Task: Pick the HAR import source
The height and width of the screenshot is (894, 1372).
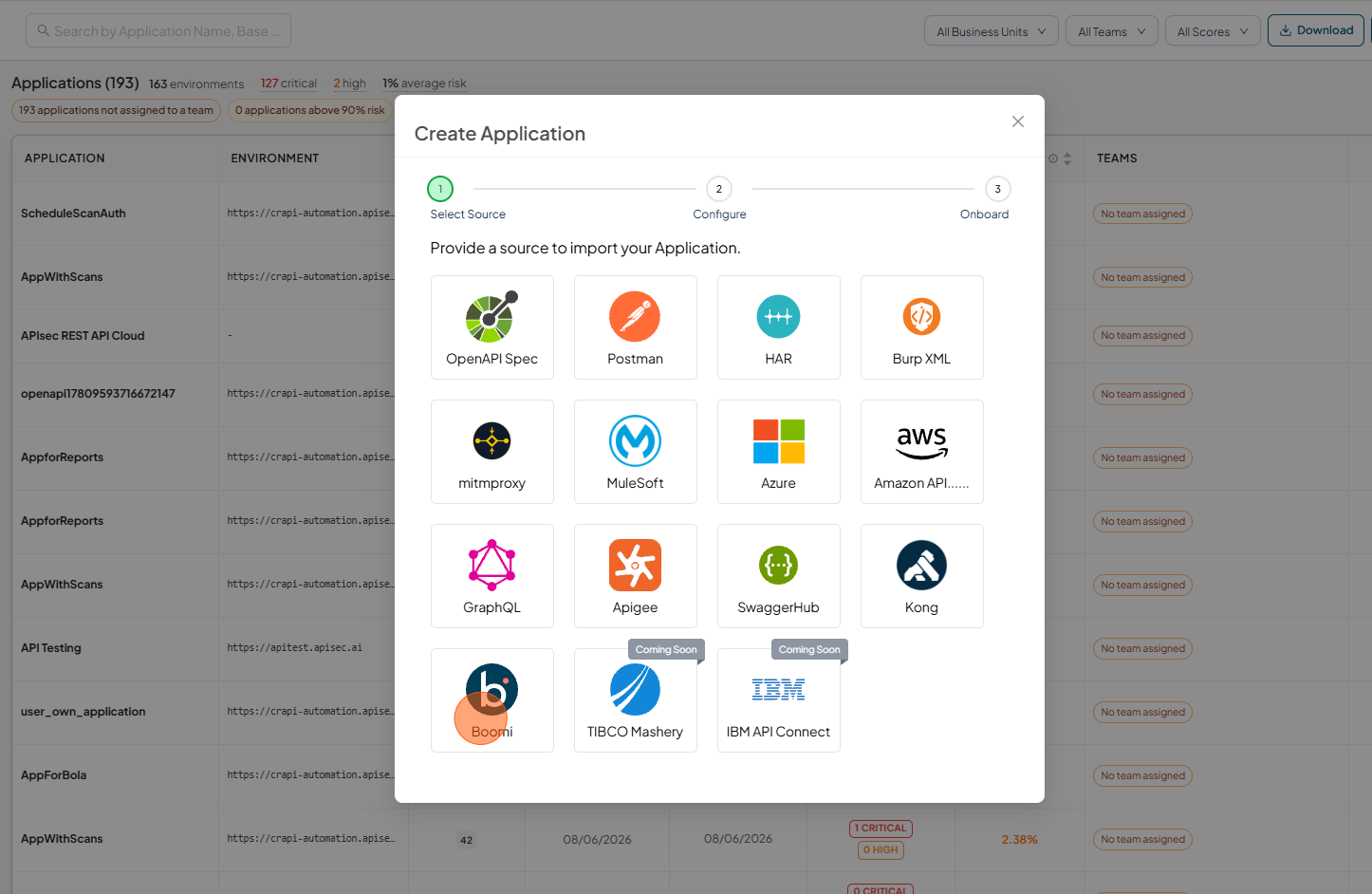Action: pos(779,327)
